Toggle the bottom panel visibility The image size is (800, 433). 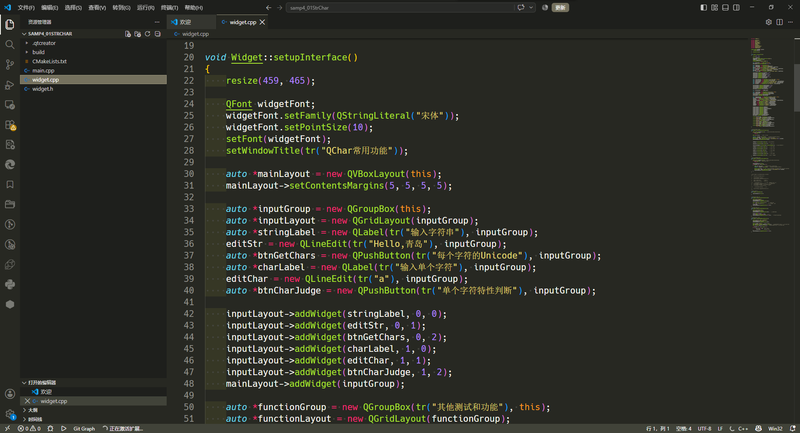tap(725, 8)
